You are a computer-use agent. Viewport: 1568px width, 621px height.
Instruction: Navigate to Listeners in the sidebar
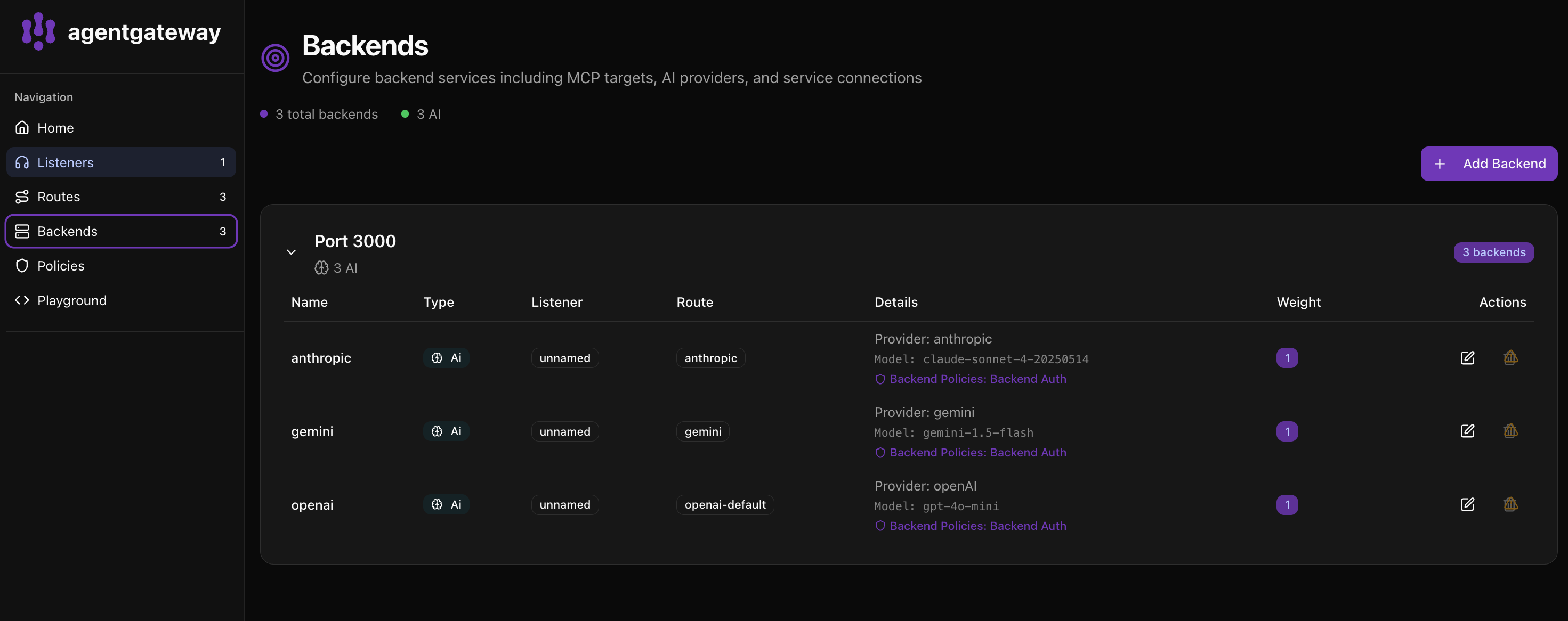click(x=66, y=162)
